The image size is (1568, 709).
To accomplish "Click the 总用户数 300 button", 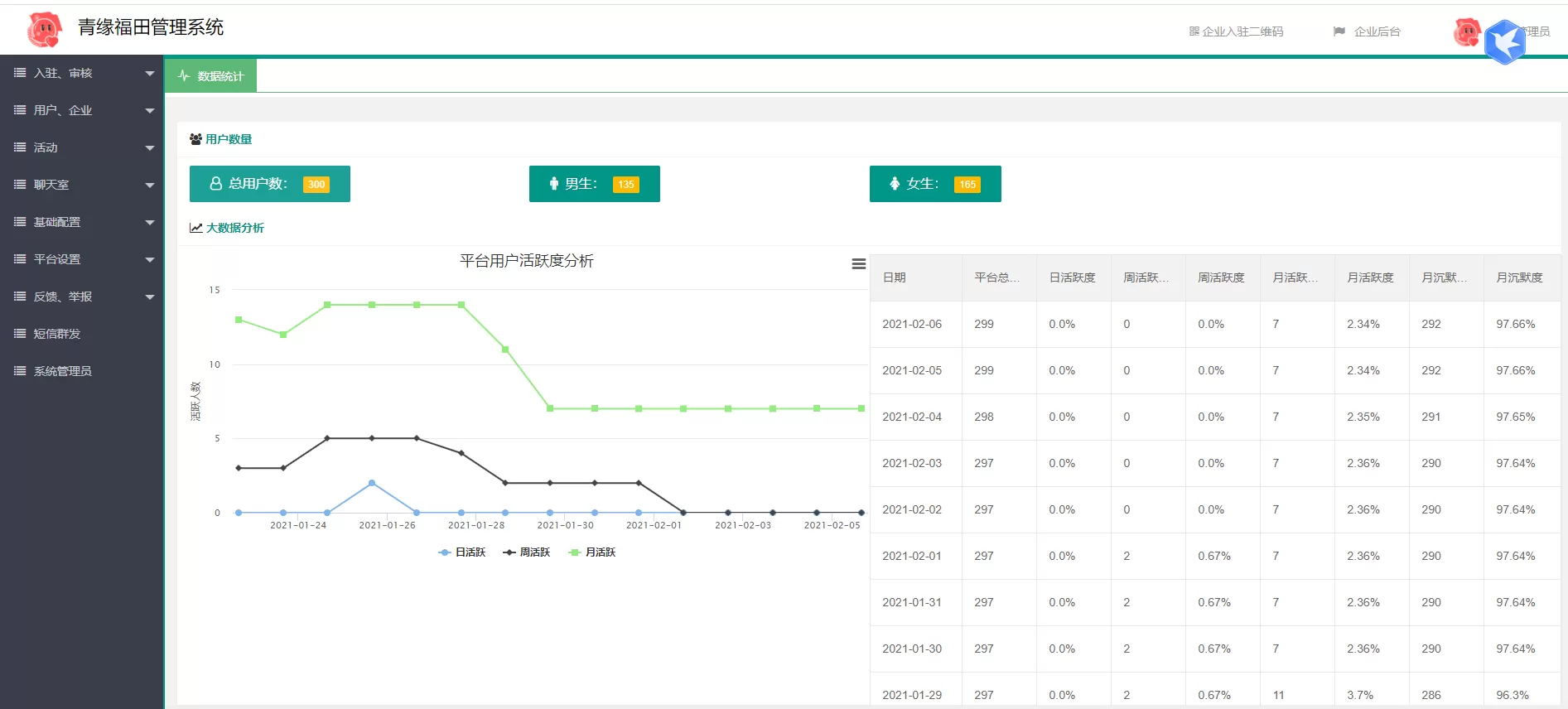I will coord(269,184).
